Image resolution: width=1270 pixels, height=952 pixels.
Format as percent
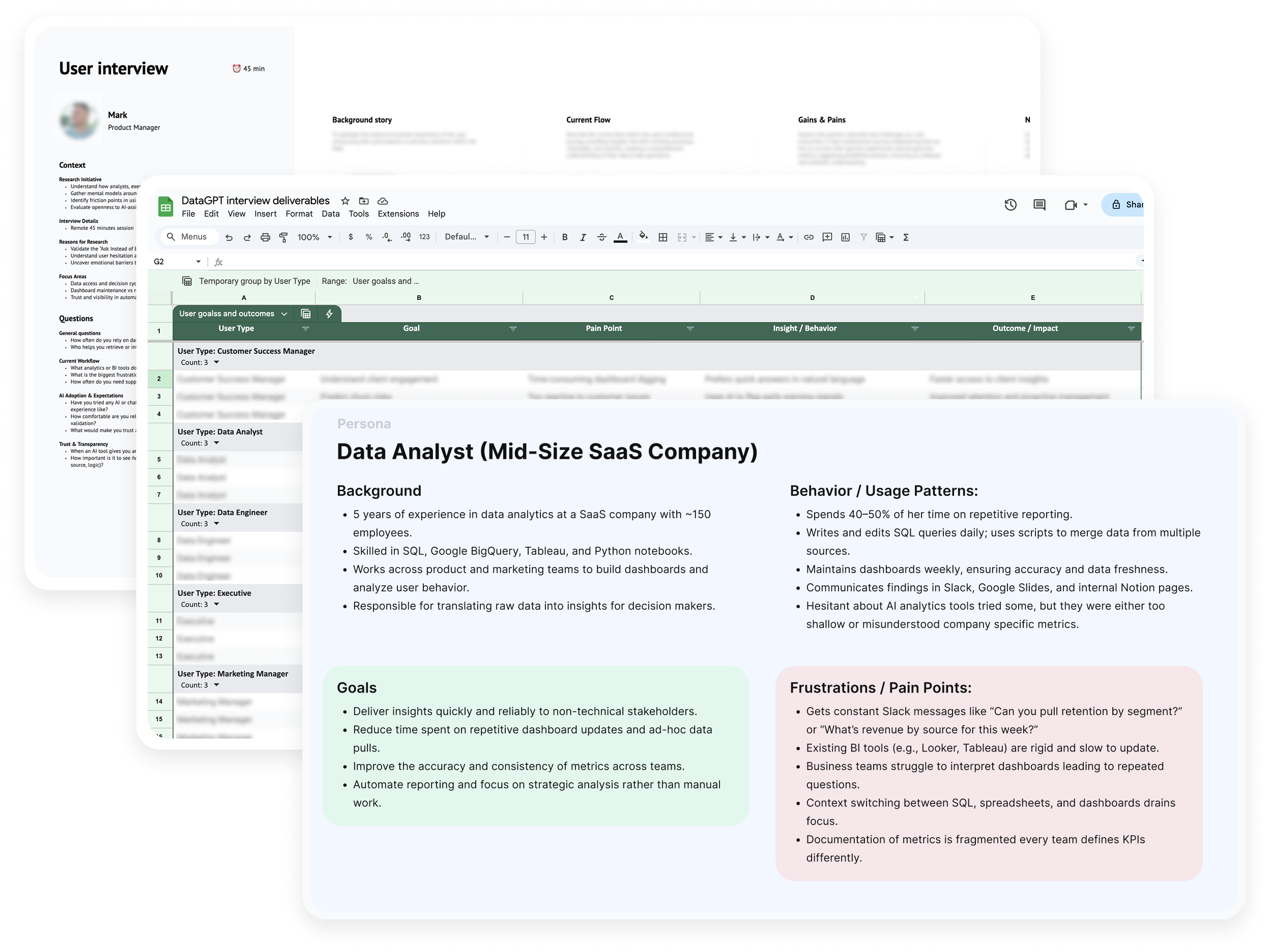point(368,237)
